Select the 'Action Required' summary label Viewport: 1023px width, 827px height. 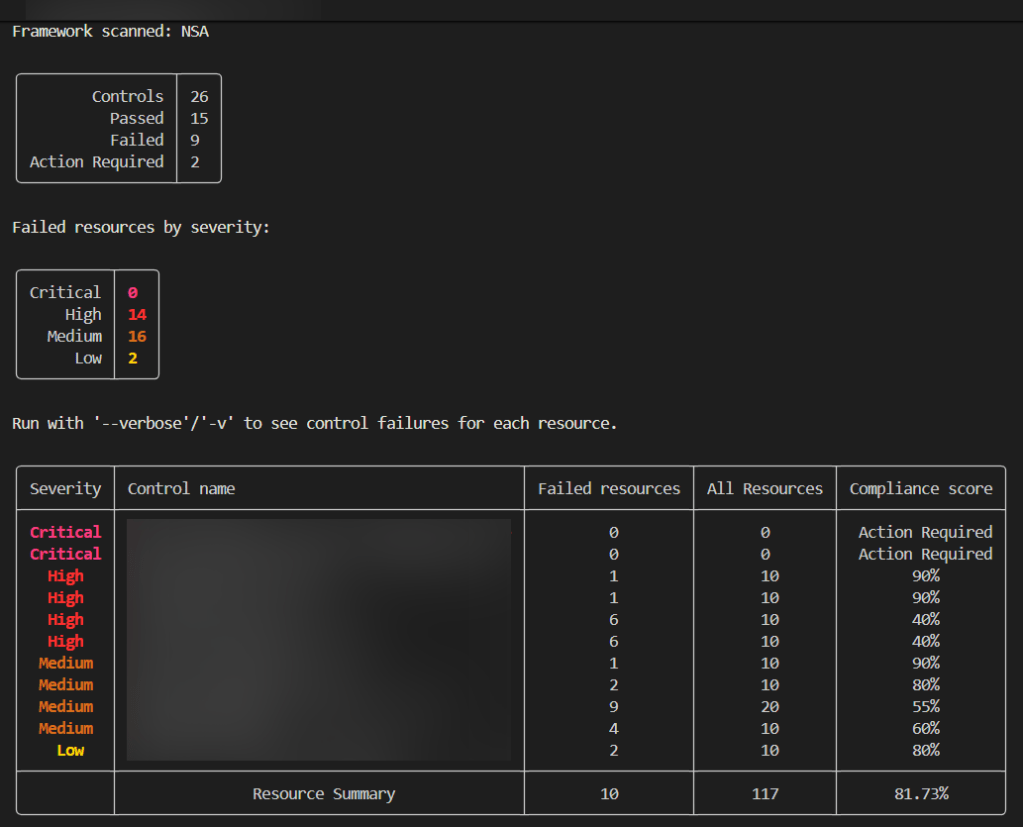pos(97,162)
